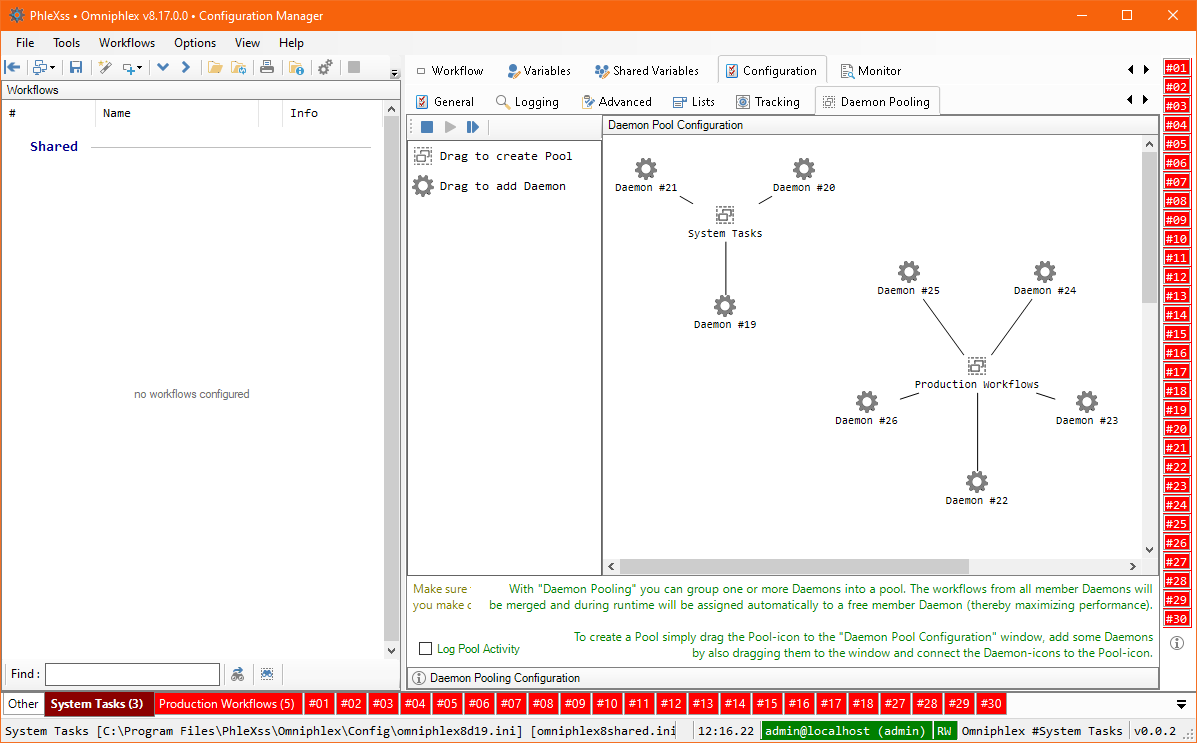Open the Tools menu

pyautogui.click(x=66, y=43)
